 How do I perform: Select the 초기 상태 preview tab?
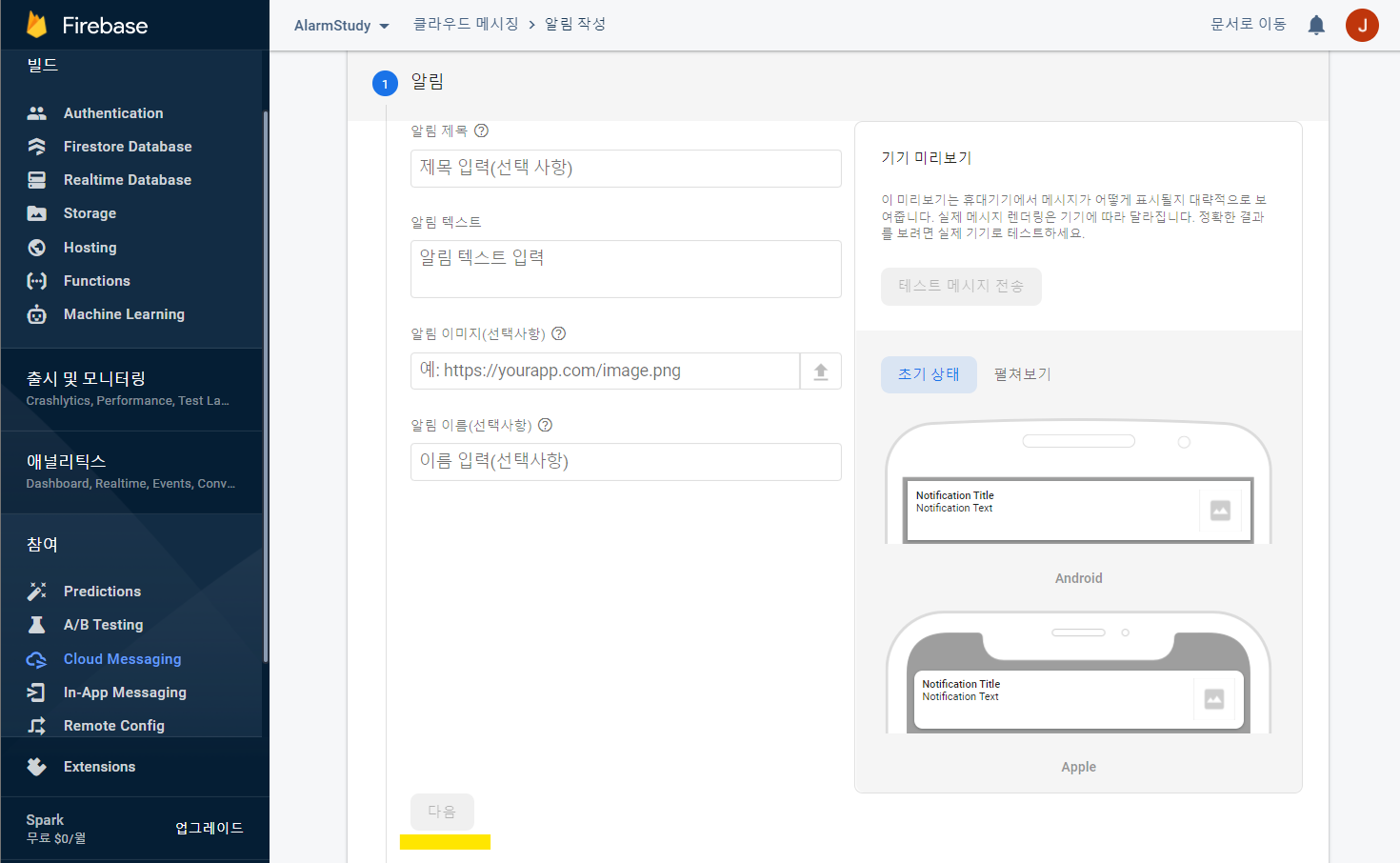(929, 374)
